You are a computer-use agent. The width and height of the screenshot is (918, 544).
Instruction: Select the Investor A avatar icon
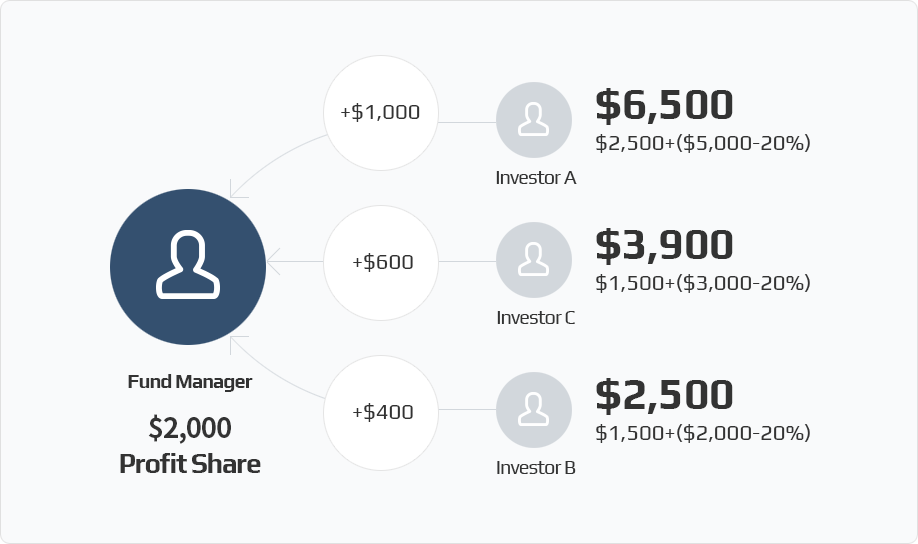[x=534, y=120]
